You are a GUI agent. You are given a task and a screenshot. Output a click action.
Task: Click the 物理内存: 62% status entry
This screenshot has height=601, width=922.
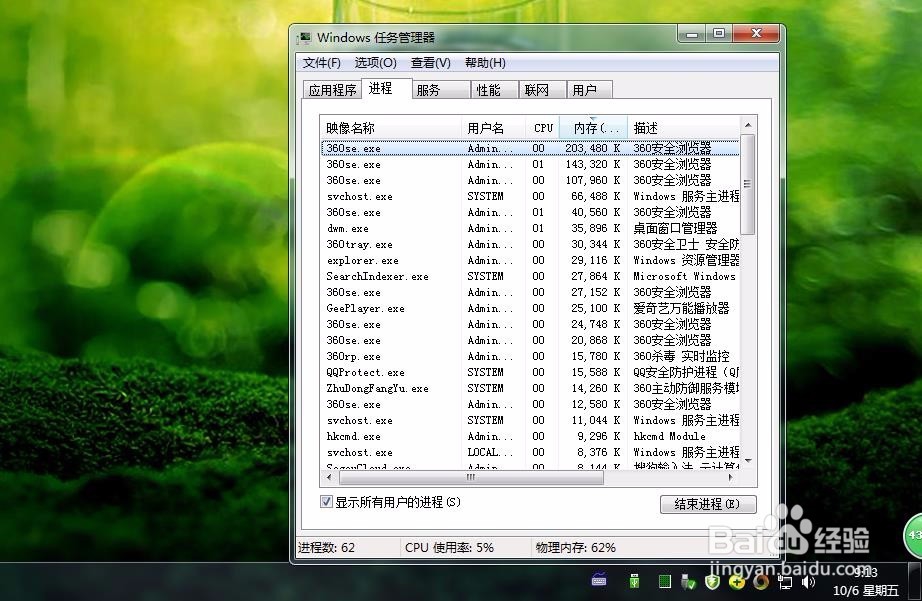[576, 547]
